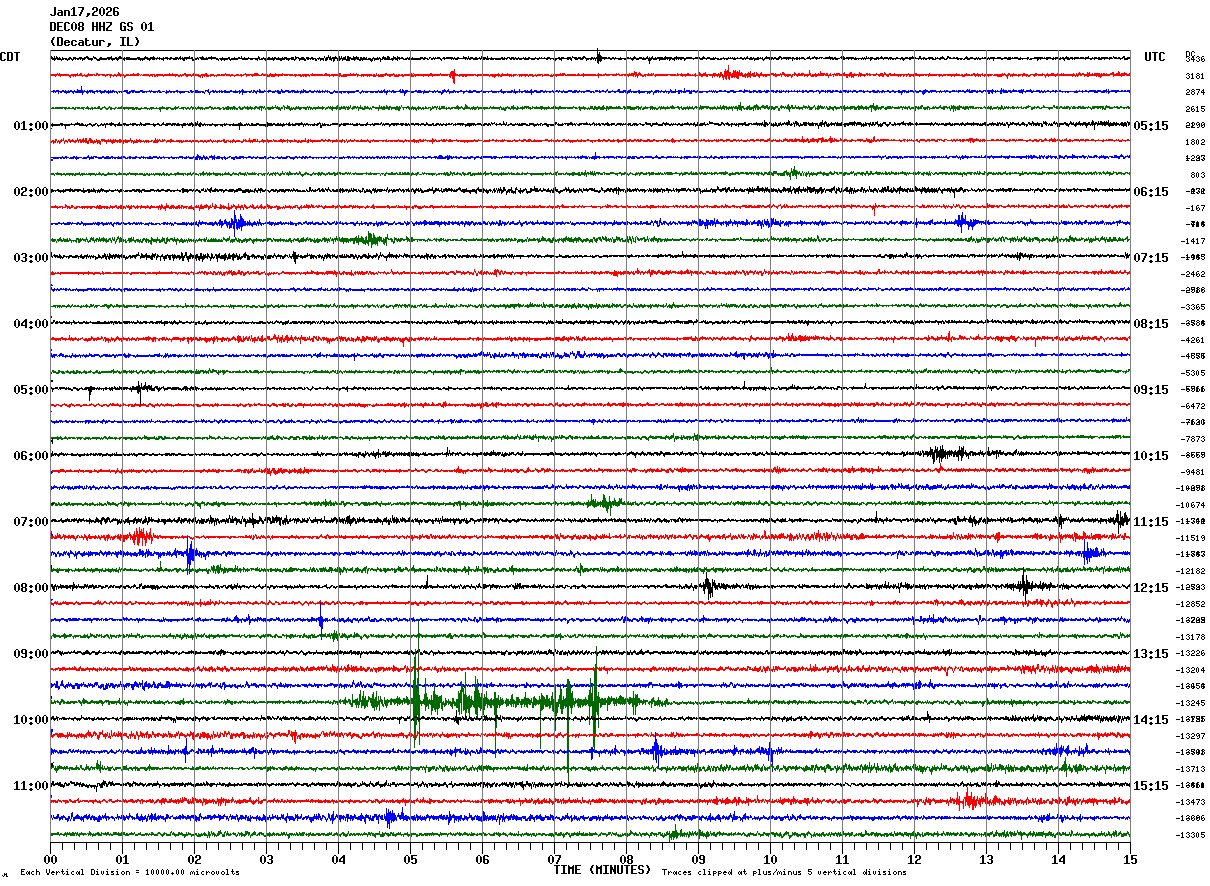This screenshot has height=886, width=1210.
Task: Click the 11:15 UTC time label
Action: 1151,522
